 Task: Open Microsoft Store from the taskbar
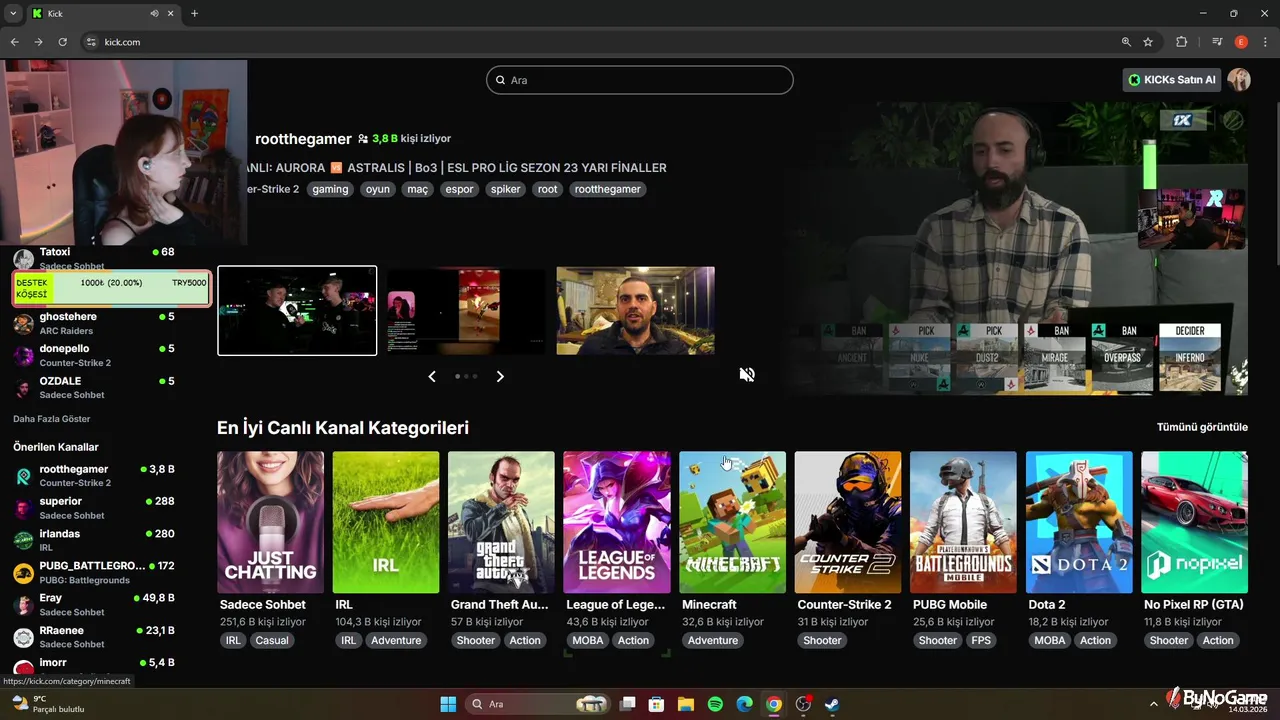pos(656,704)
